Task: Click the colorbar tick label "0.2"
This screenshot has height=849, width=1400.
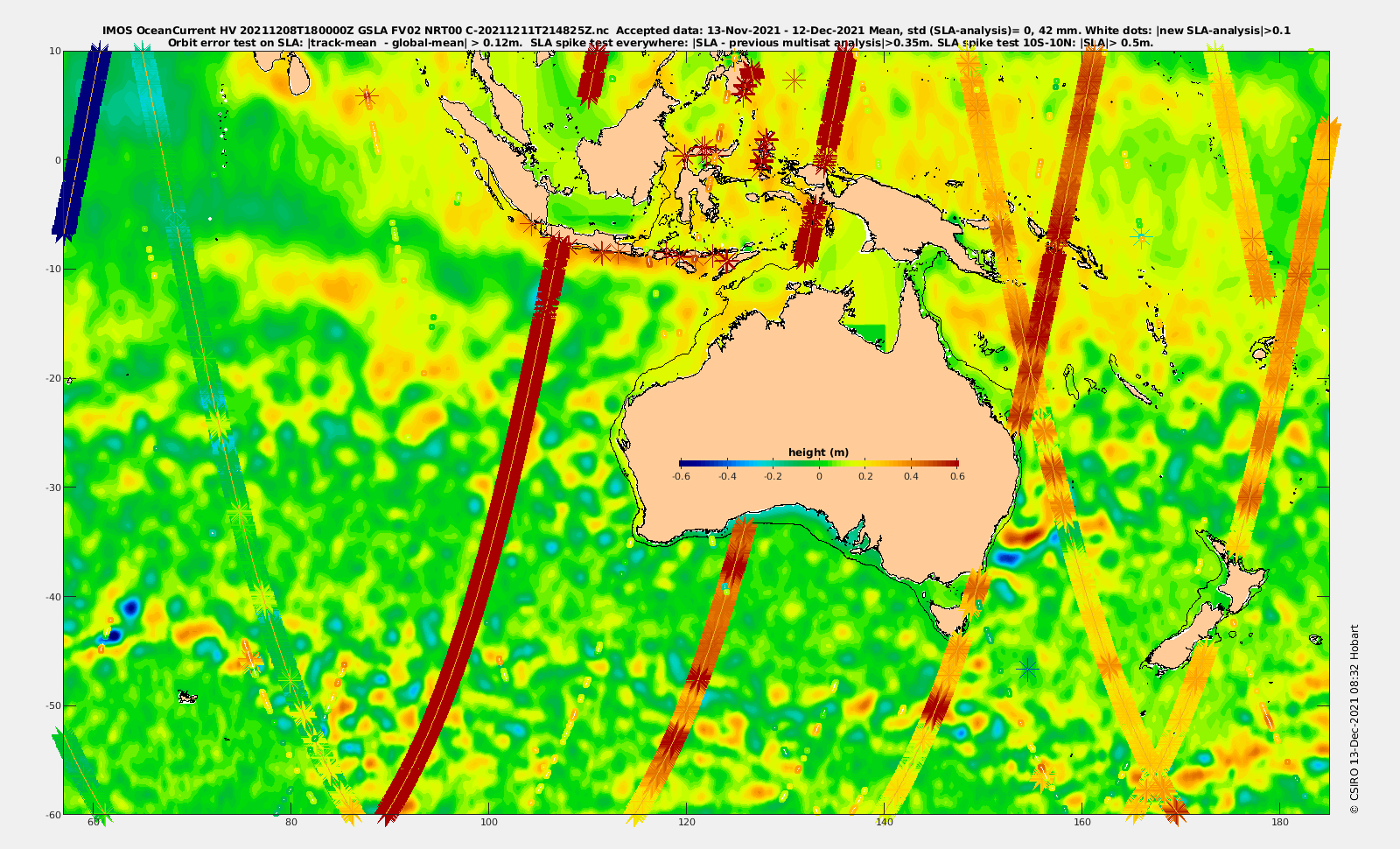Action: [865, 476]
